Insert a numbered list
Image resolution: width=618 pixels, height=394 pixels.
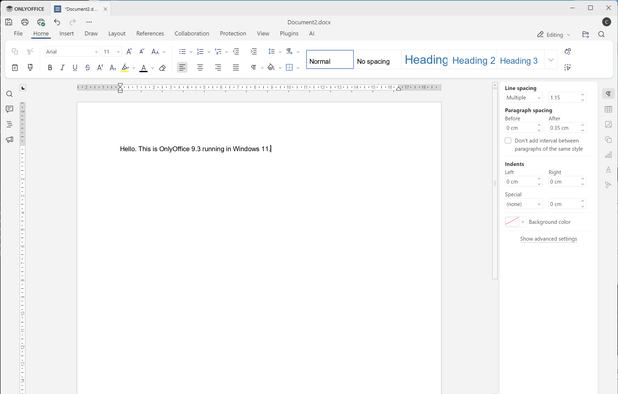200,52
